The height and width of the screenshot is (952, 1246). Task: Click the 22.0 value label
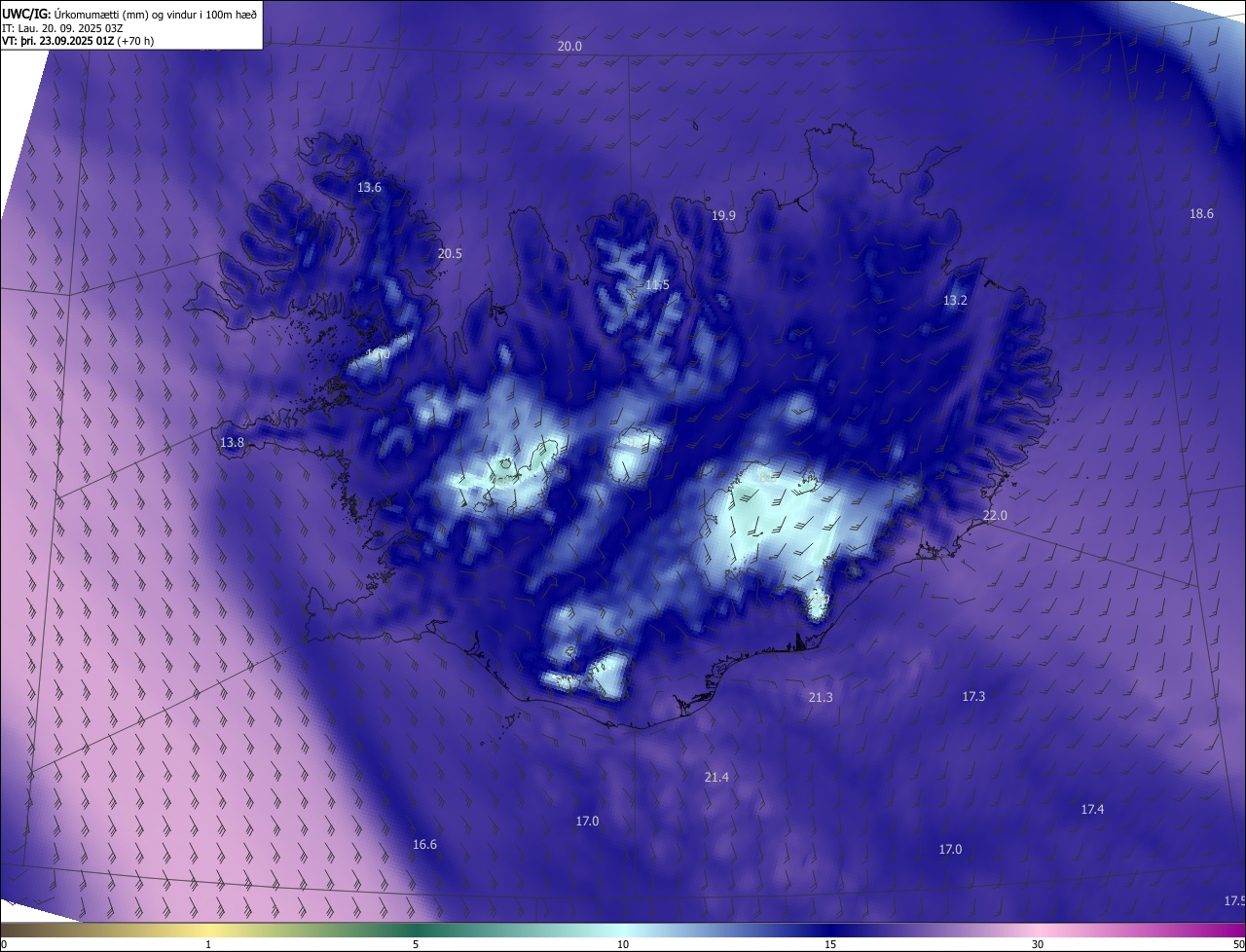[x=995, y=516]
